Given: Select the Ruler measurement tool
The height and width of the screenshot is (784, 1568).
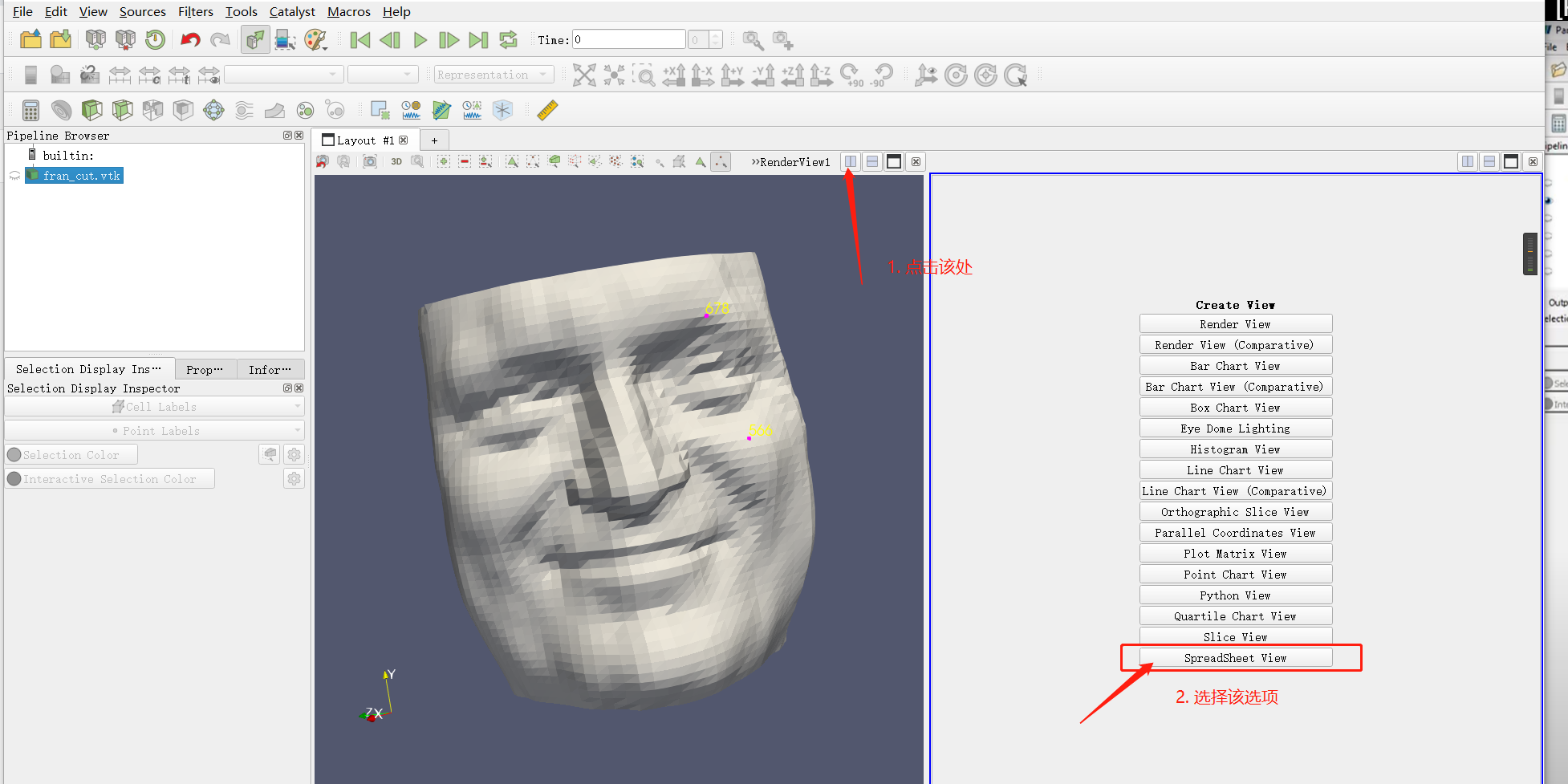Looking at the screenshot, I should point(547,110).
